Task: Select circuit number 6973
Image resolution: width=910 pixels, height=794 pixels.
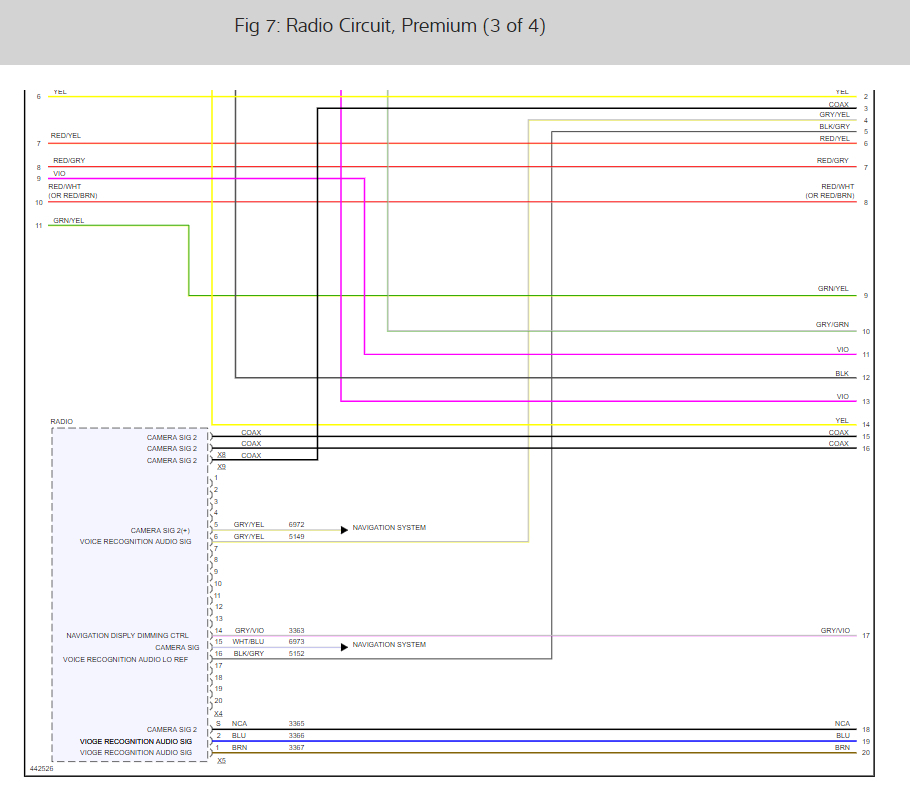Action: 296,642
